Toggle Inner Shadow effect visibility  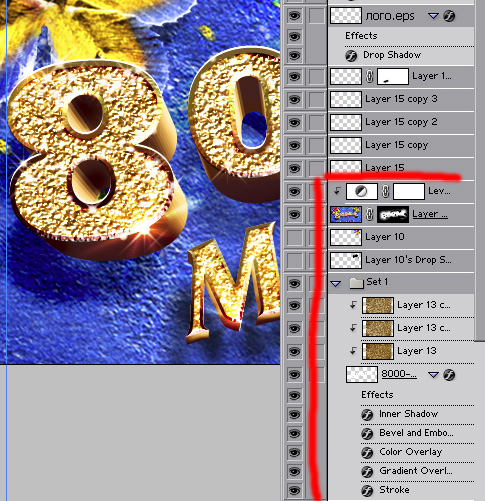294,414
